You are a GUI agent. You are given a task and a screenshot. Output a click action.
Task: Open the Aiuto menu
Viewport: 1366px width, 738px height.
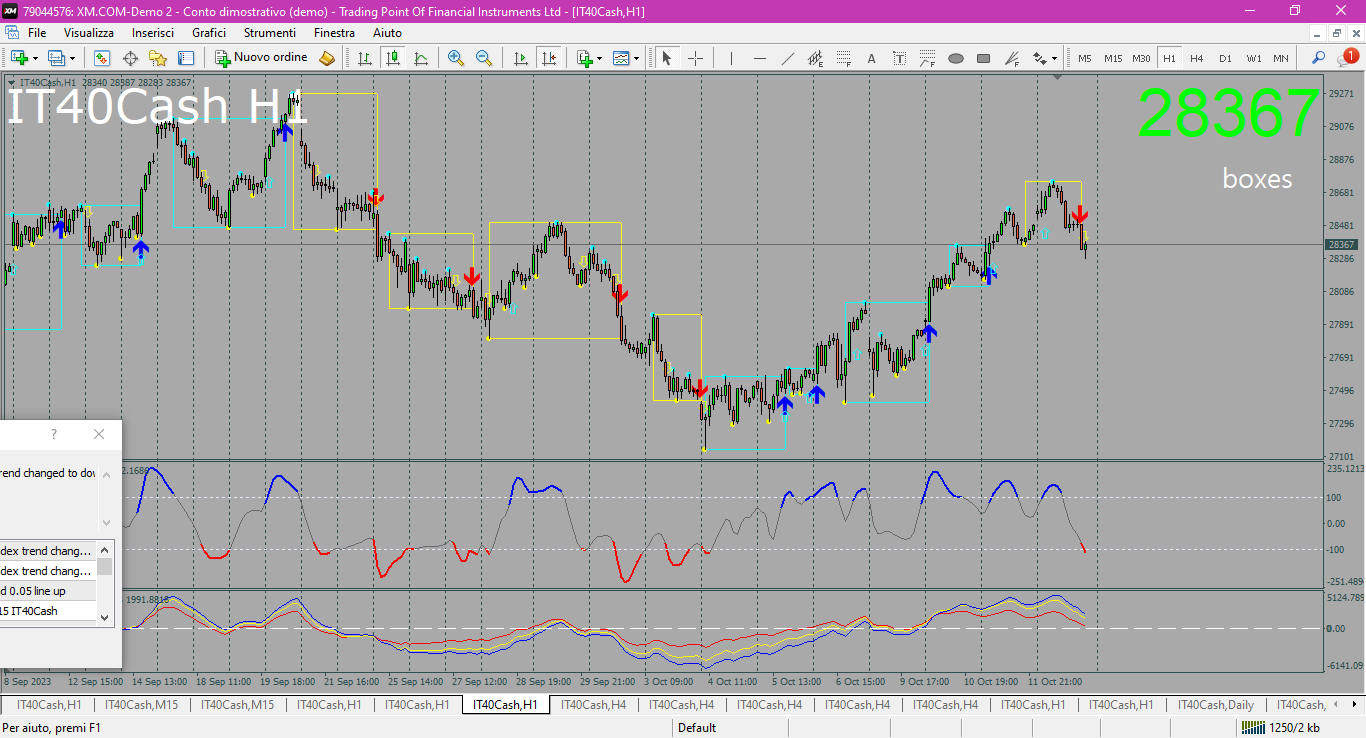click(x=387, y=33)
